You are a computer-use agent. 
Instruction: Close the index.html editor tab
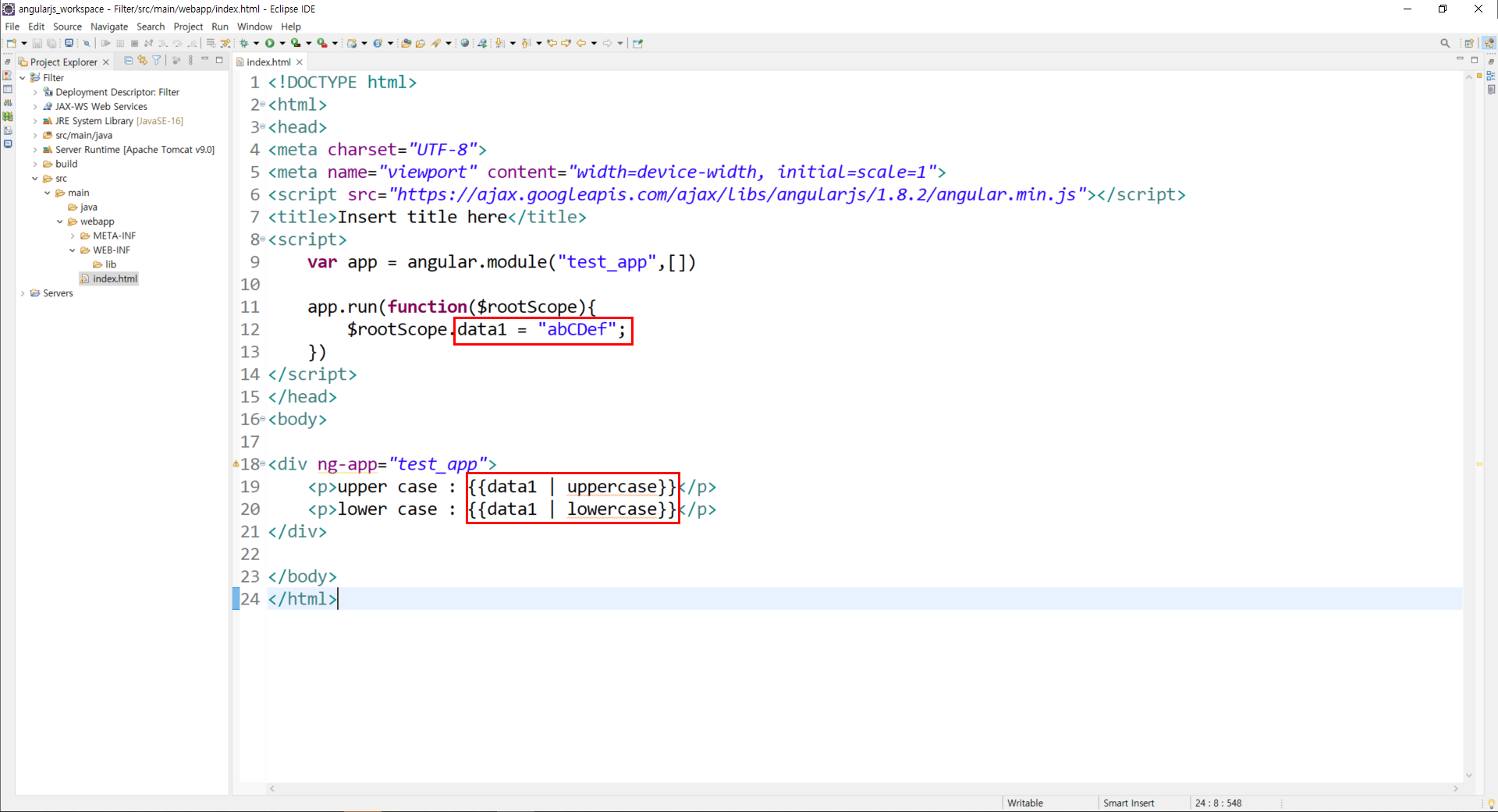[300, 62]
